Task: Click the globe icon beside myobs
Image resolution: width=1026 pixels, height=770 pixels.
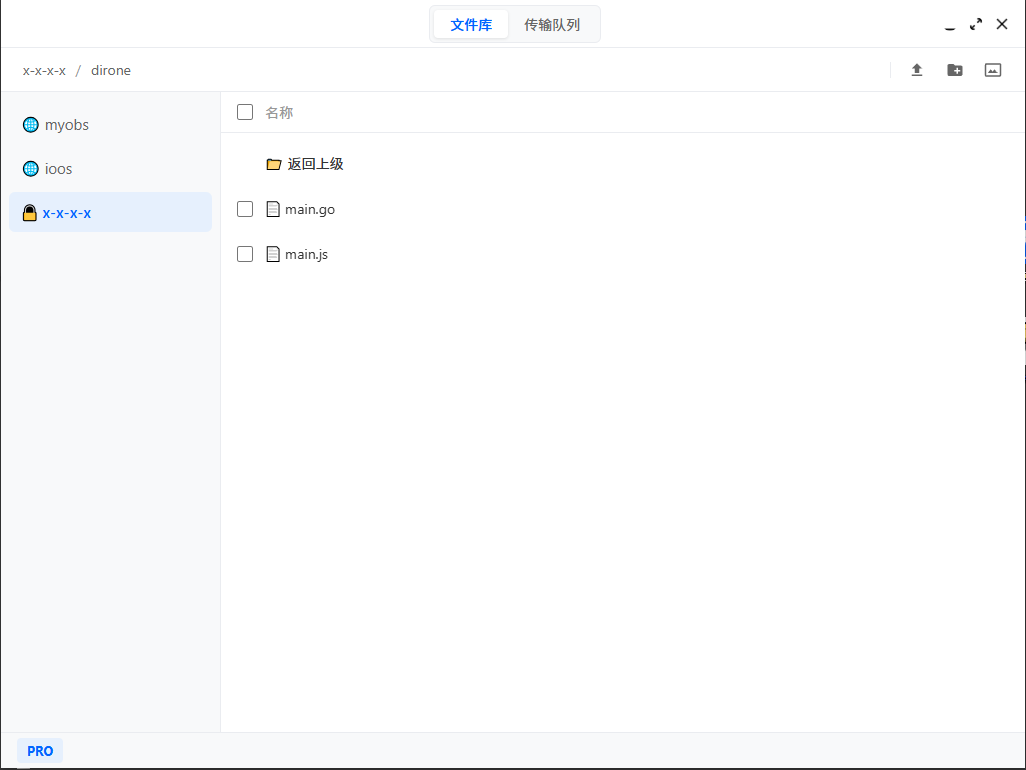Action: click(31, 125)
